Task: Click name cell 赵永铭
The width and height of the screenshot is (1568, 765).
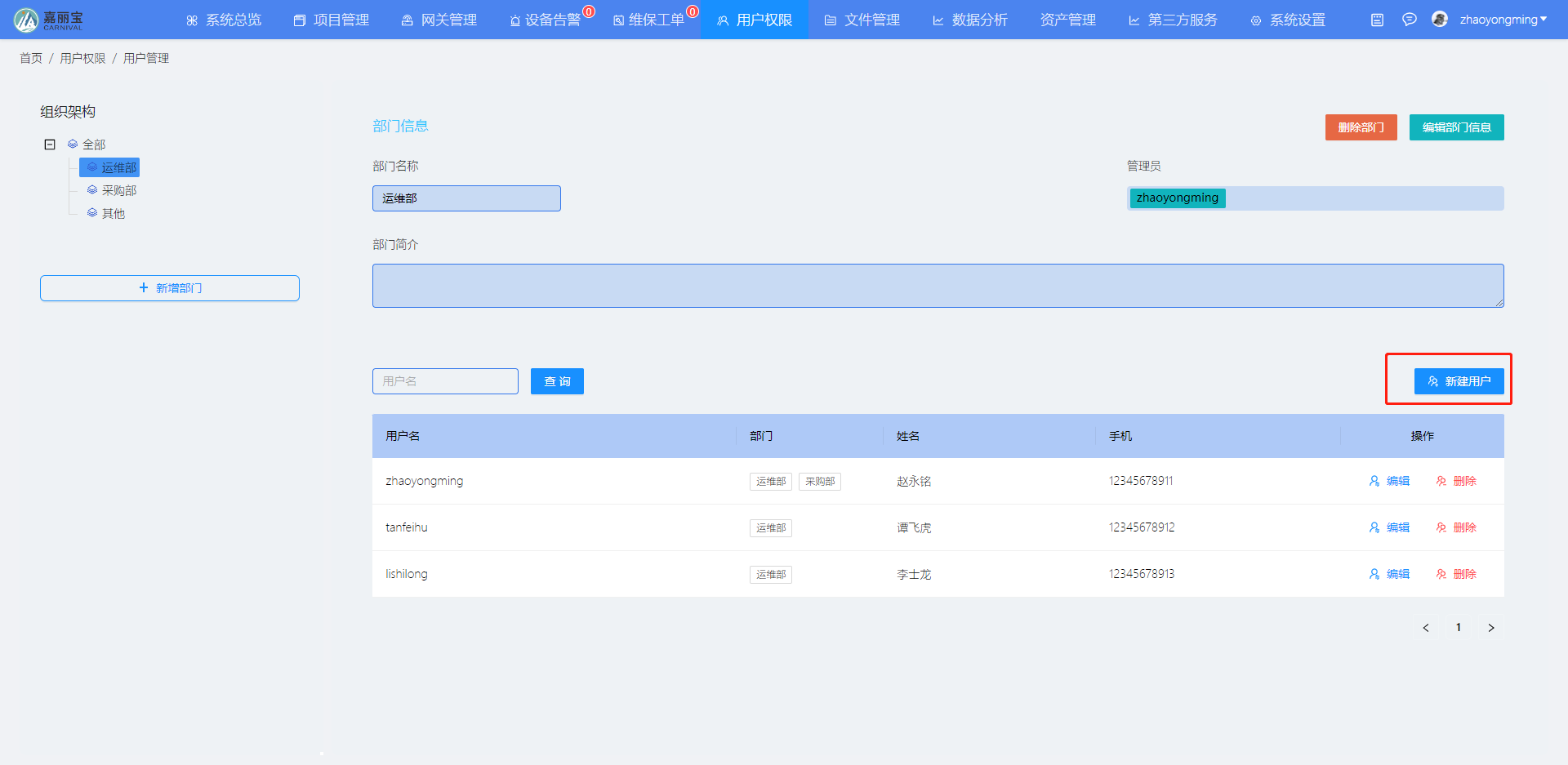Action: (x=914, y=481)
